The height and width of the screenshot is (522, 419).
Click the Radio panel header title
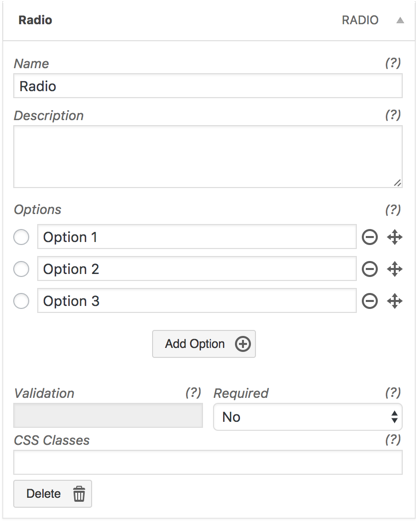click(x=35, y=20)
